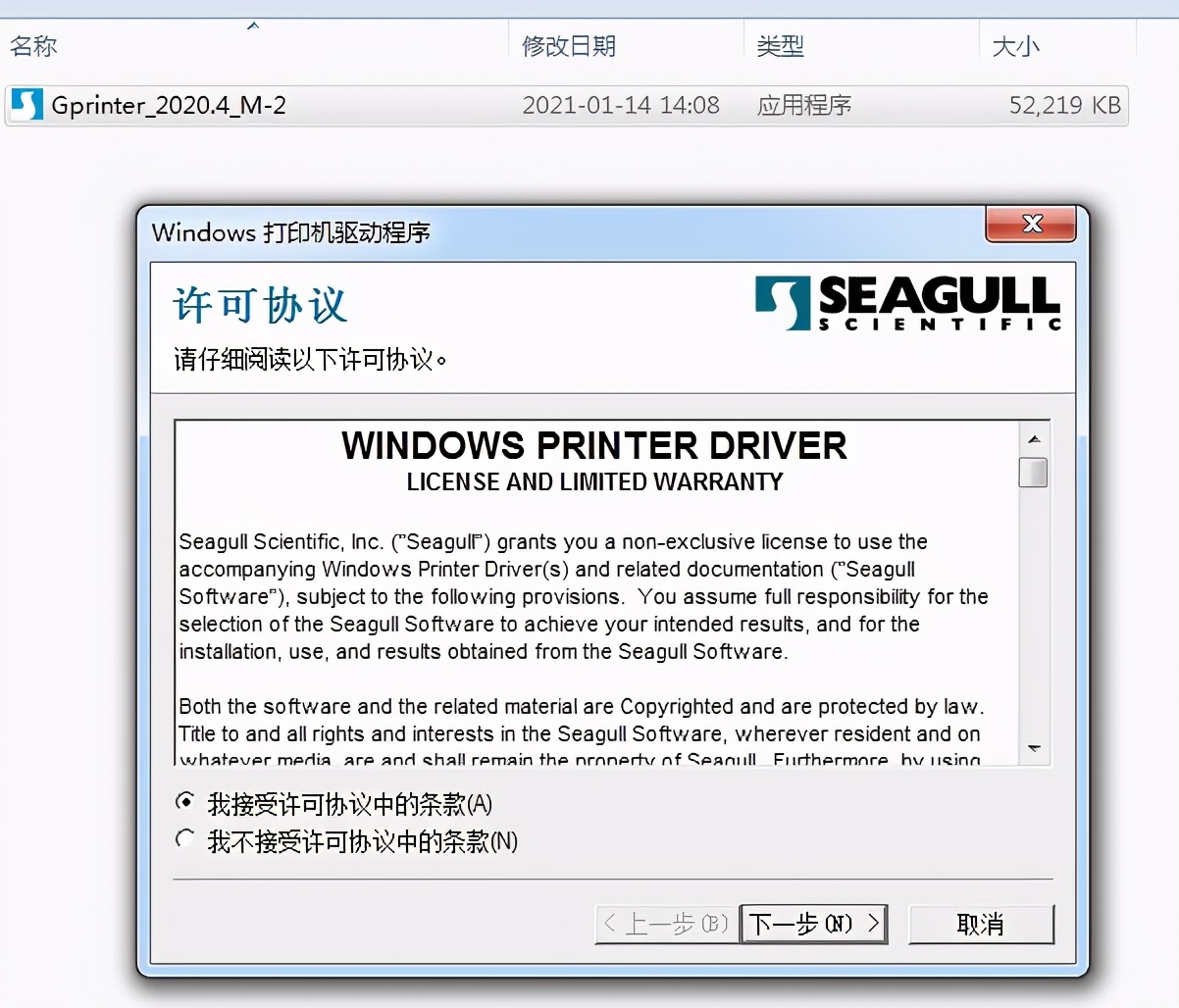Image resolution: width=1179 pixels, height=1008 pixels.
Task: Close the Windows 打印机驱动程序 dialog
Action: pos(1030,224)
